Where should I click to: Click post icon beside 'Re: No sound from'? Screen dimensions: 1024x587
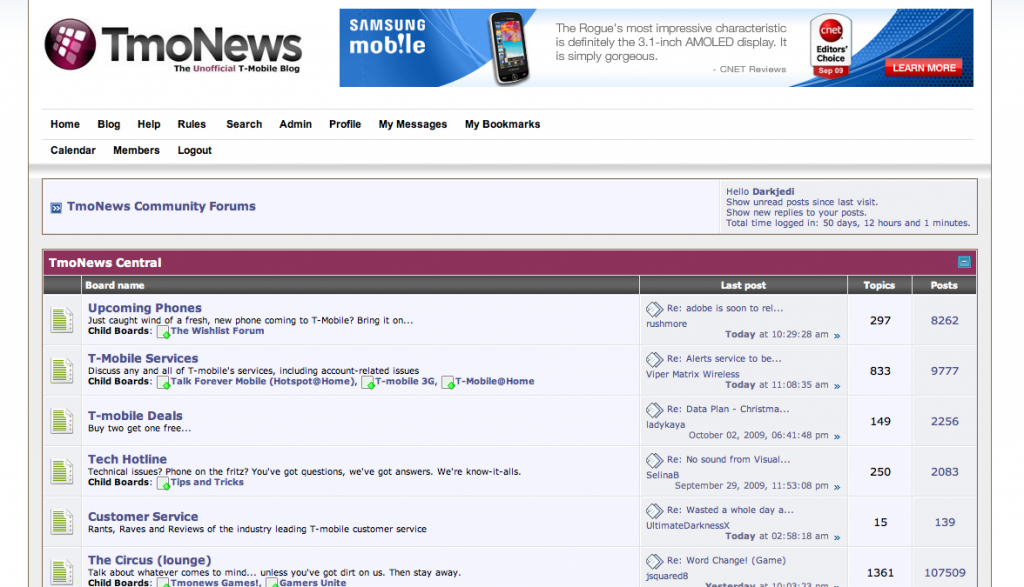tap(654, 460)
